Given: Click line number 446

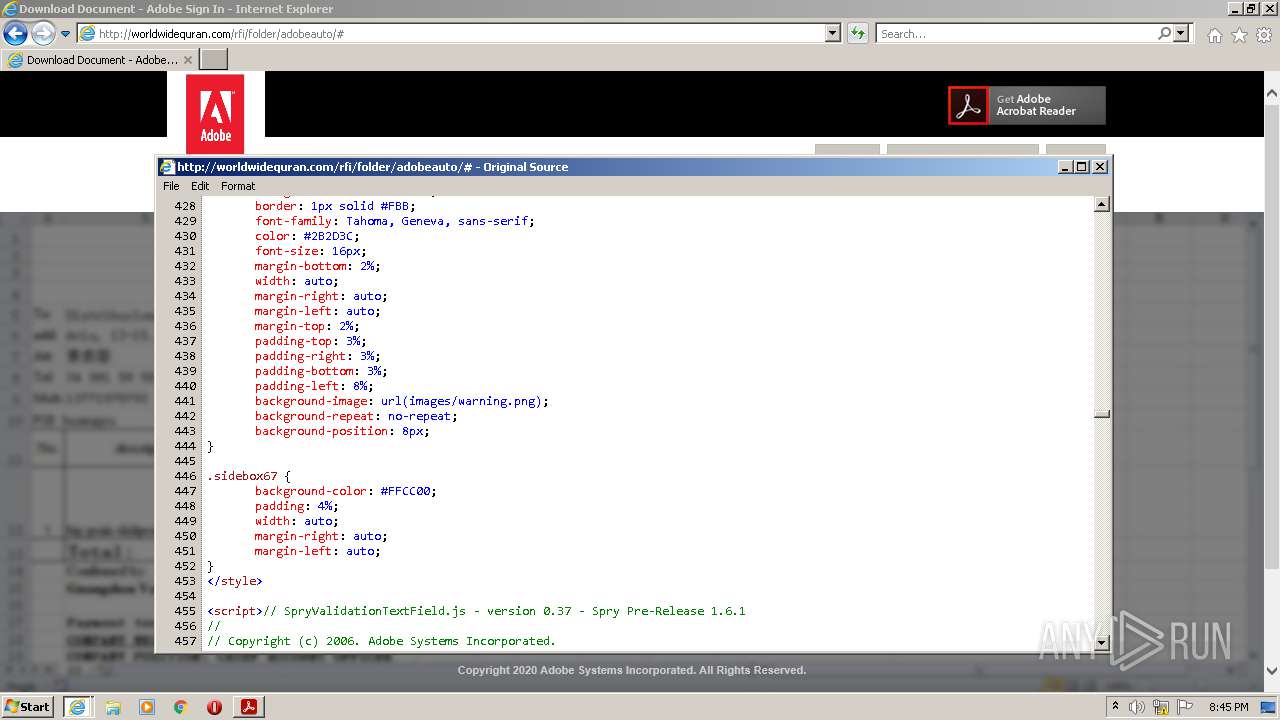Looking at the screenshot, I should click(x=185, y=476).
